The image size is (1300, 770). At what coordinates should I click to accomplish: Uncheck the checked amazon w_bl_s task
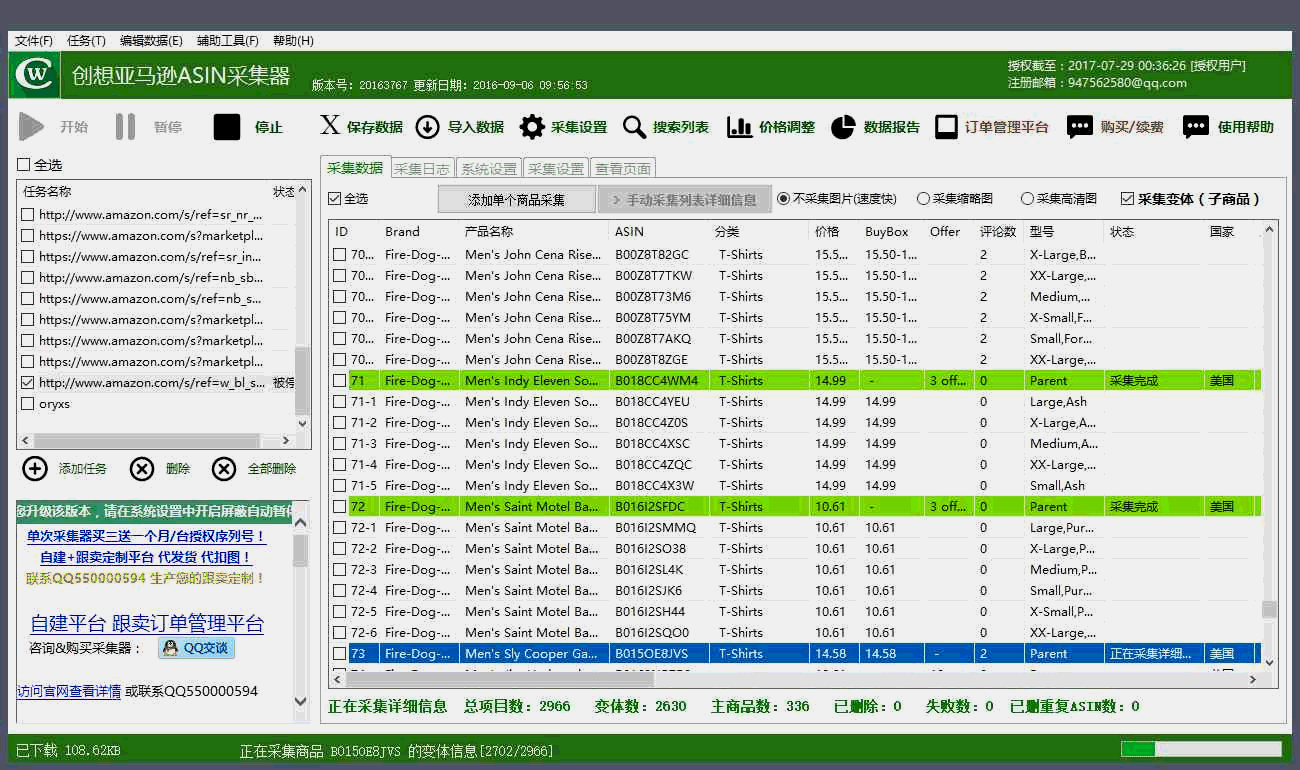pyautogui.click(x=28, y=383)
